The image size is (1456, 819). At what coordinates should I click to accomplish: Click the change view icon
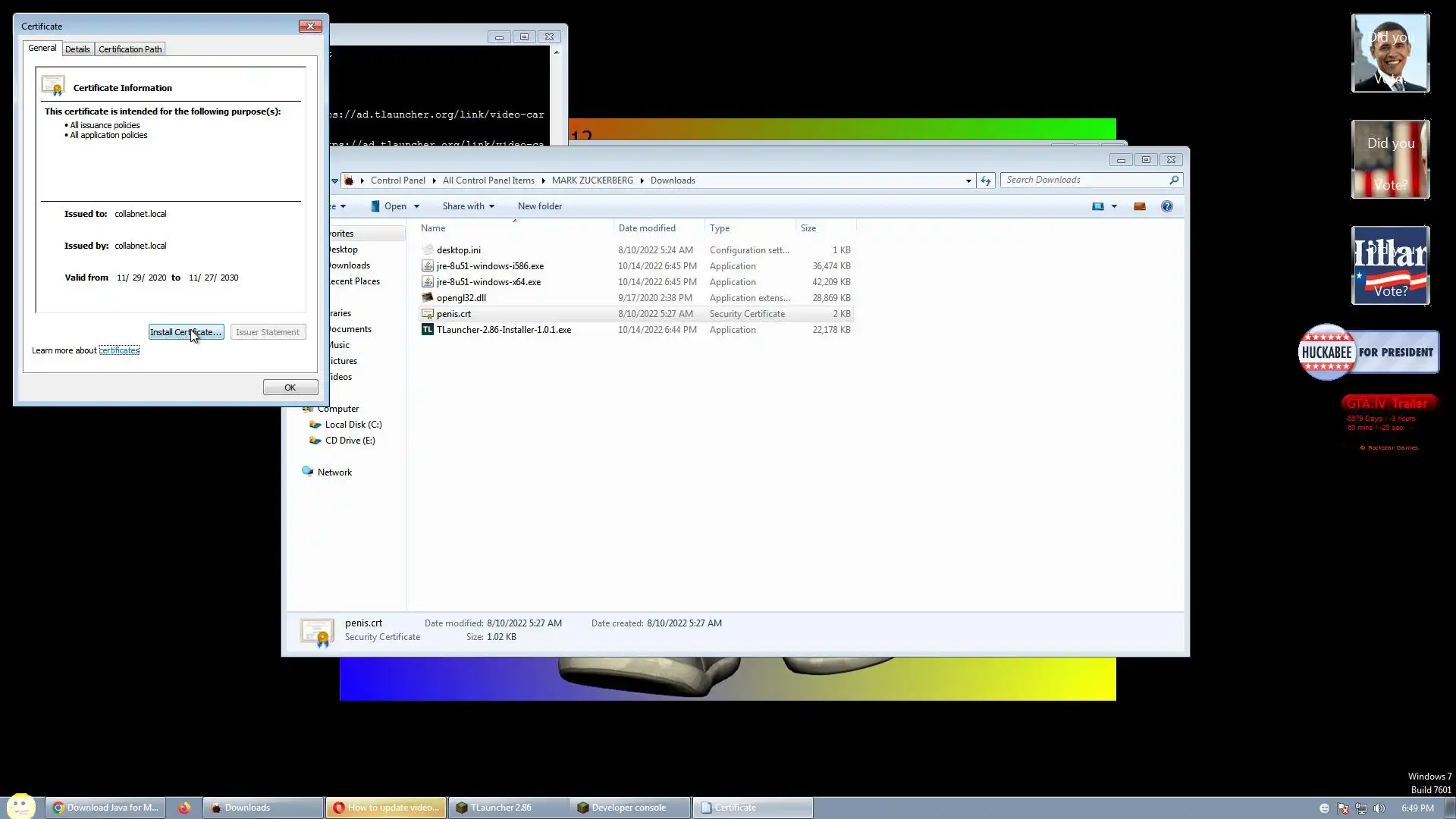[1097, 206]
